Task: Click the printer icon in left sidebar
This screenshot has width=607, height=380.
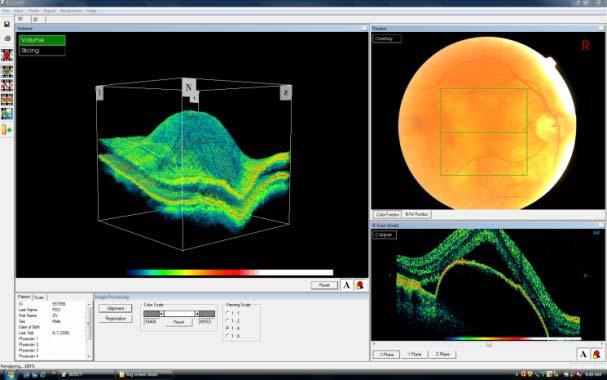Action: click(7, 38)
